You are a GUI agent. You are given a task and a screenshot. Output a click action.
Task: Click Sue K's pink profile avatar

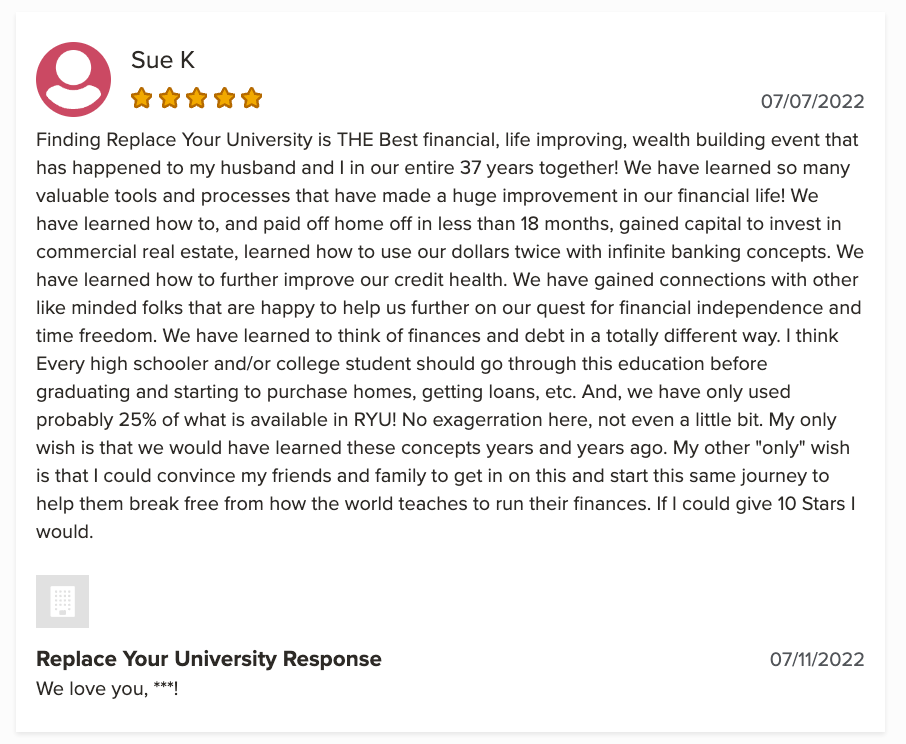point(73,79)
